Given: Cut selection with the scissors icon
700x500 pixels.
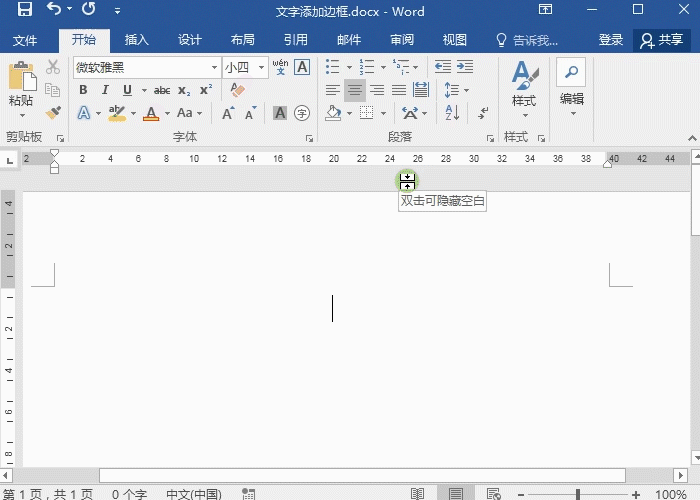Looking at the screenshot, I should click(x=53, y=67).
